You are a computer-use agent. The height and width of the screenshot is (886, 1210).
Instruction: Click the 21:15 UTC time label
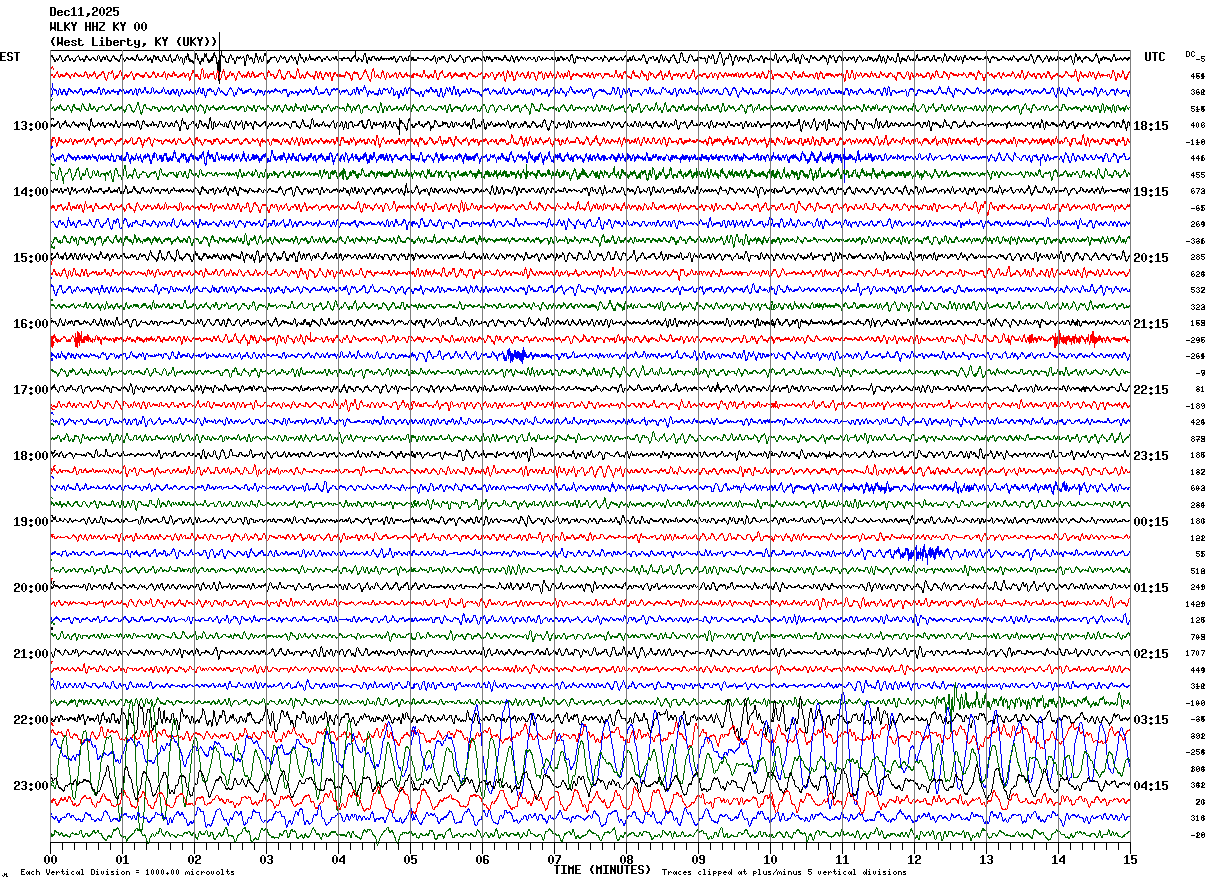1151,324
